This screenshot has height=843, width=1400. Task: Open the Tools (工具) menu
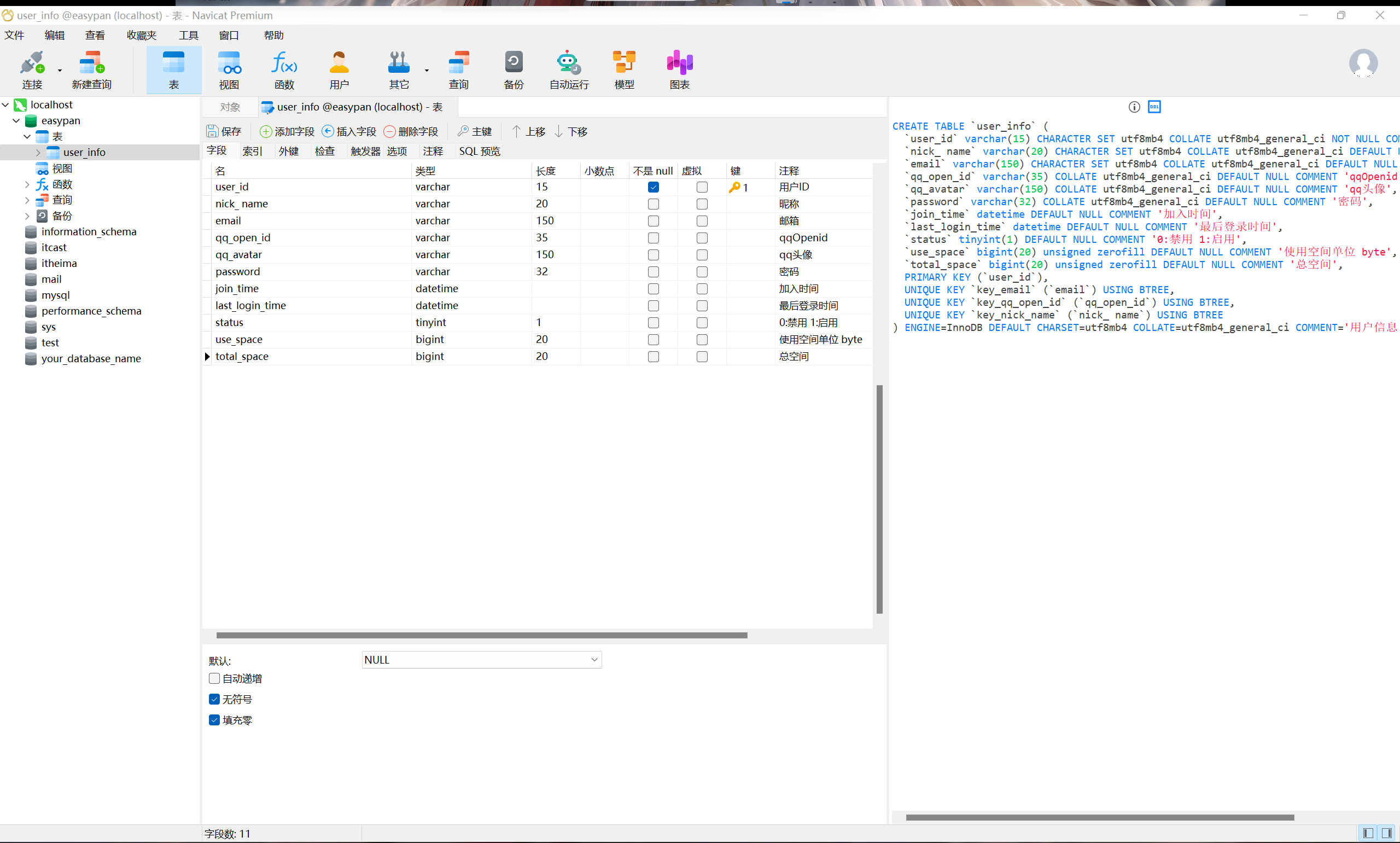coord(188,35)
